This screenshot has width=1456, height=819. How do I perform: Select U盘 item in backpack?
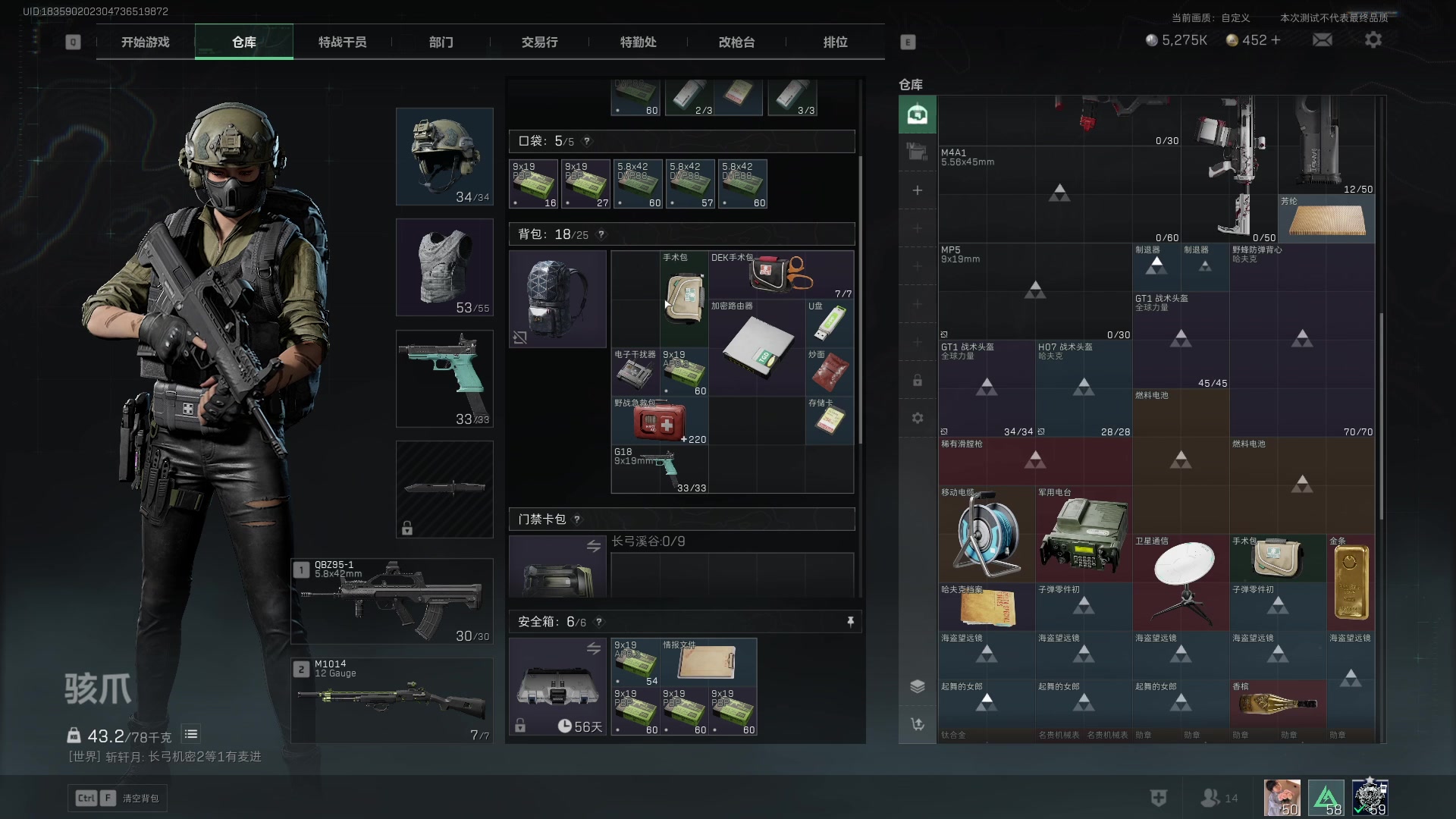click(x=830, y=324)
